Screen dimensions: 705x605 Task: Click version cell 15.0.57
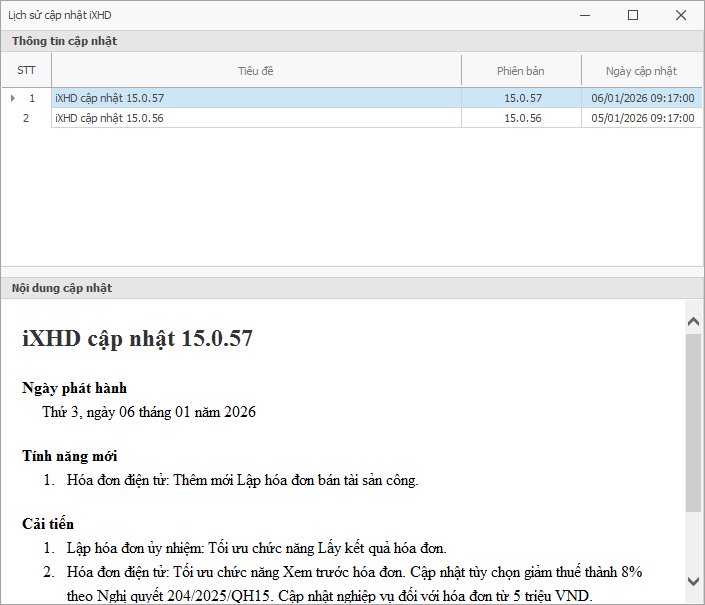(522, 98)
